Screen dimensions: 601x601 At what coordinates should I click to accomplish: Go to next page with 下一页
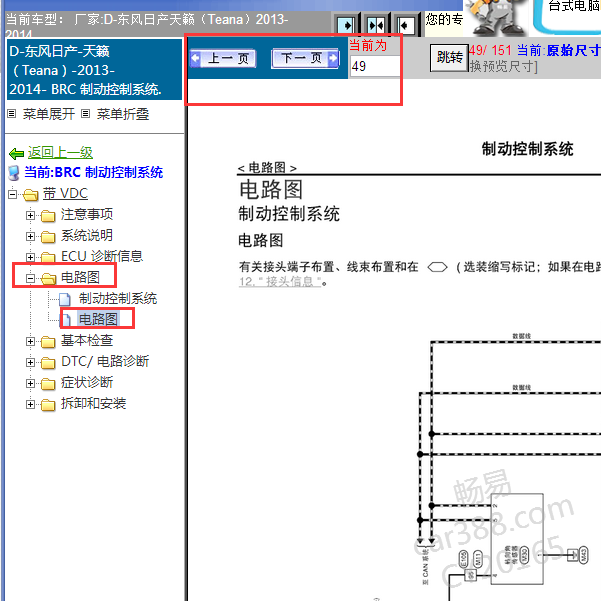(x=305, y=59)
